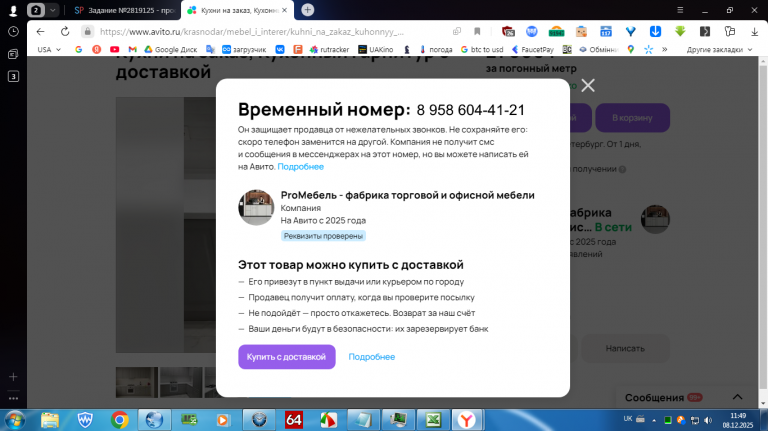Viewport: 768px width, 431px height.
Task: Open the погода bookmark
Action: [x=436, y=49]
